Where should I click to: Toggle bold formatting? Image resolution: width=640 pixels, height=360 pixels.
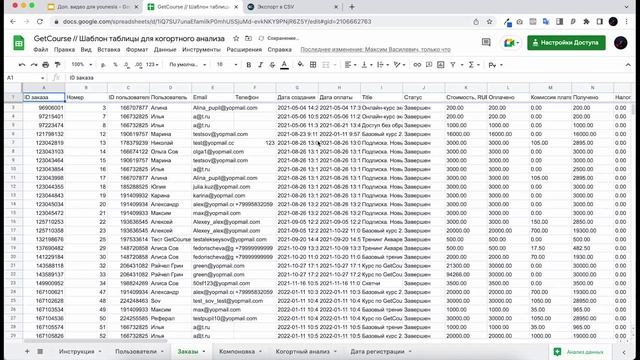click(x=249, y=65)
